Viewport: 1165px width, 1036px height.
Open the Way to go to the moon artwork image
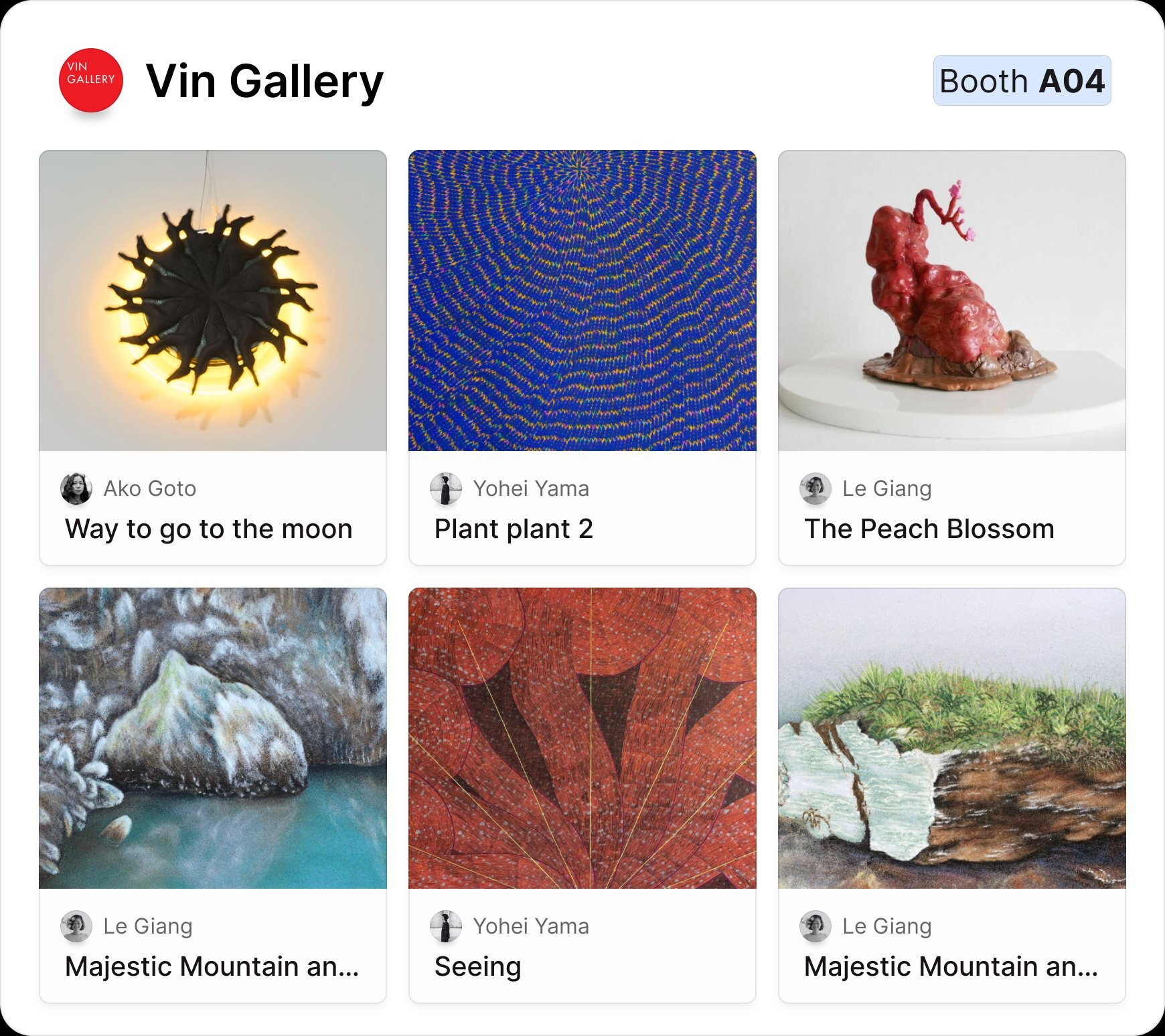pyautogui.click(x=213, y=301)
